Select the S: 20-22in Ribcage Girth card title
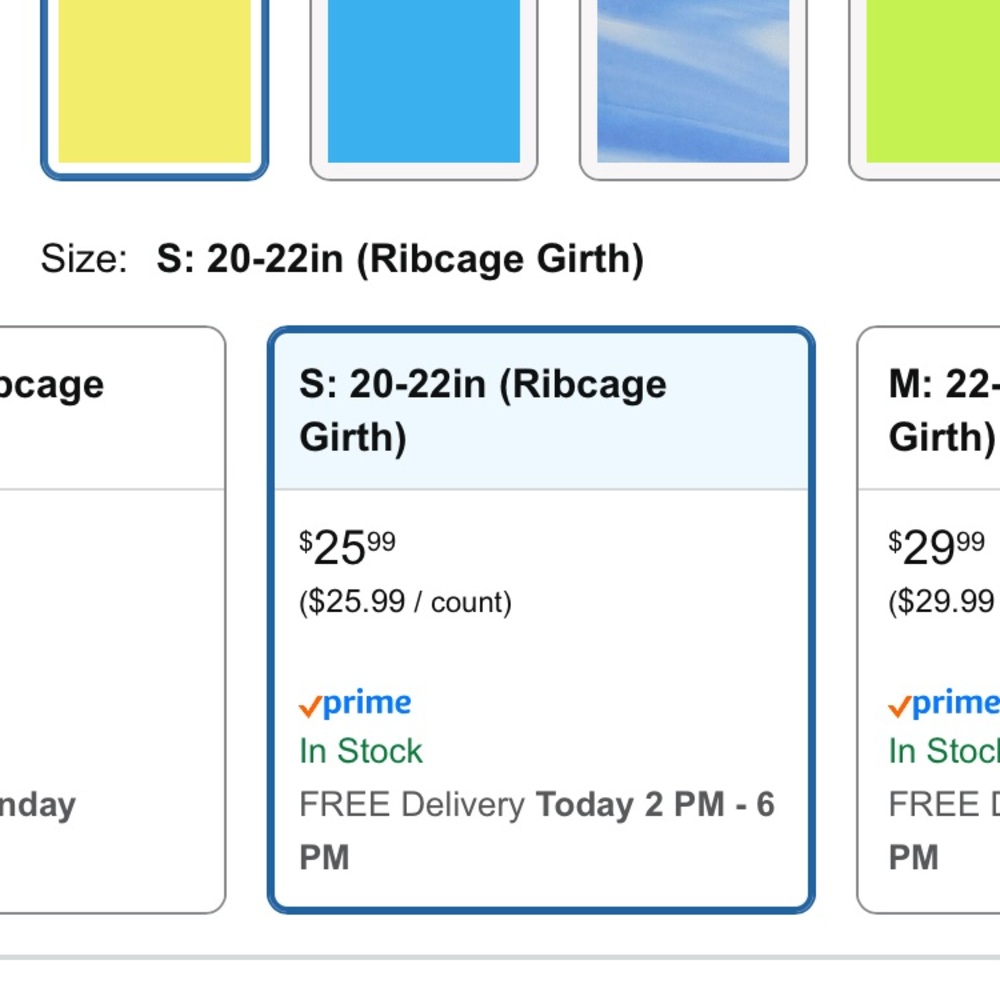 pos(483,411)
